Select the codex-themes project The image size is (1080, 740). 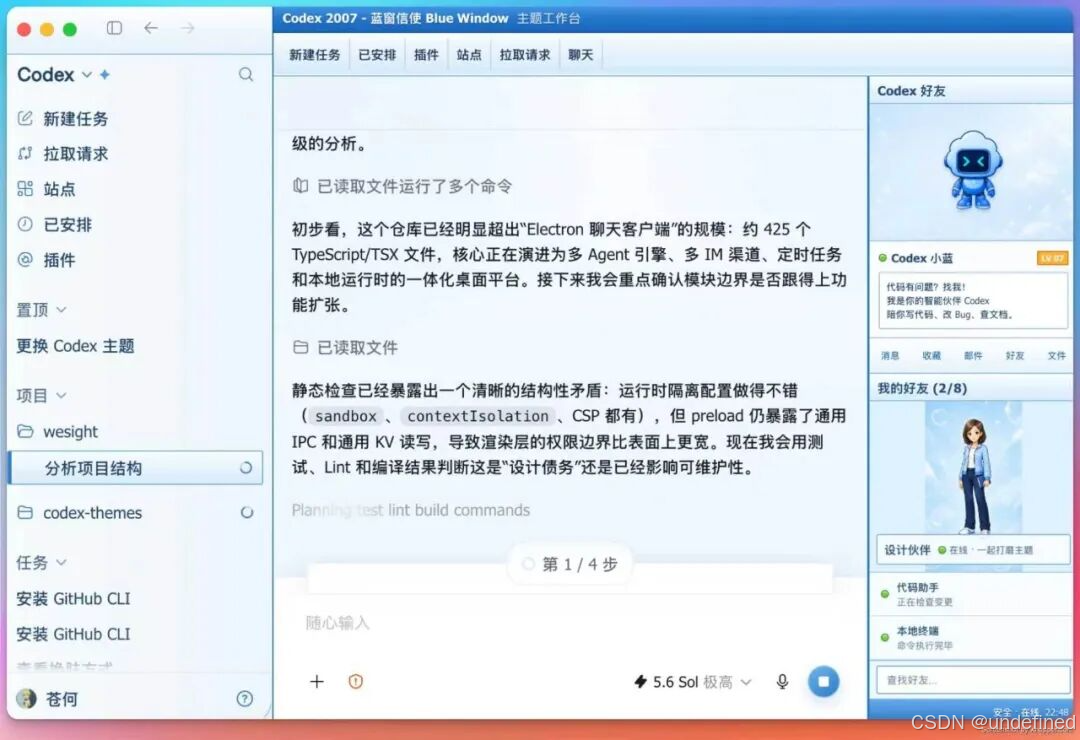[x=92, y=513]
